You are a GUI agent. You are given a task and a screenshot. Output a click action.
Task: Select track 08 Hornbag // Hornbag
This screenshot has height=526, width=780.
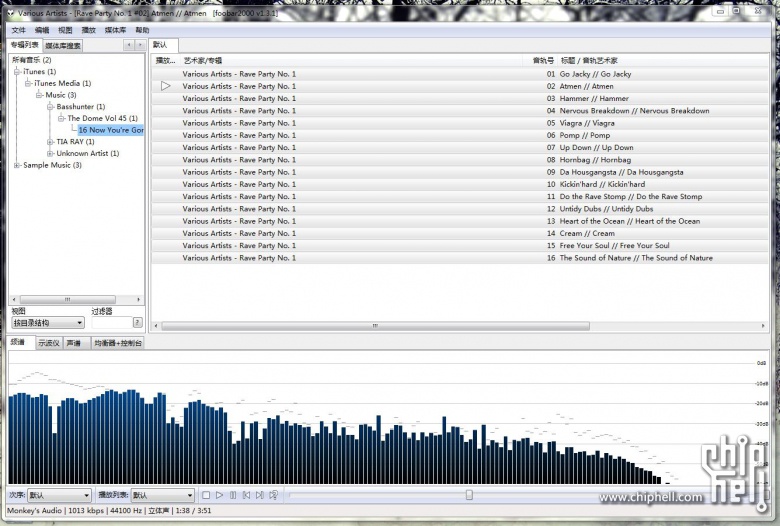[460, 160]
